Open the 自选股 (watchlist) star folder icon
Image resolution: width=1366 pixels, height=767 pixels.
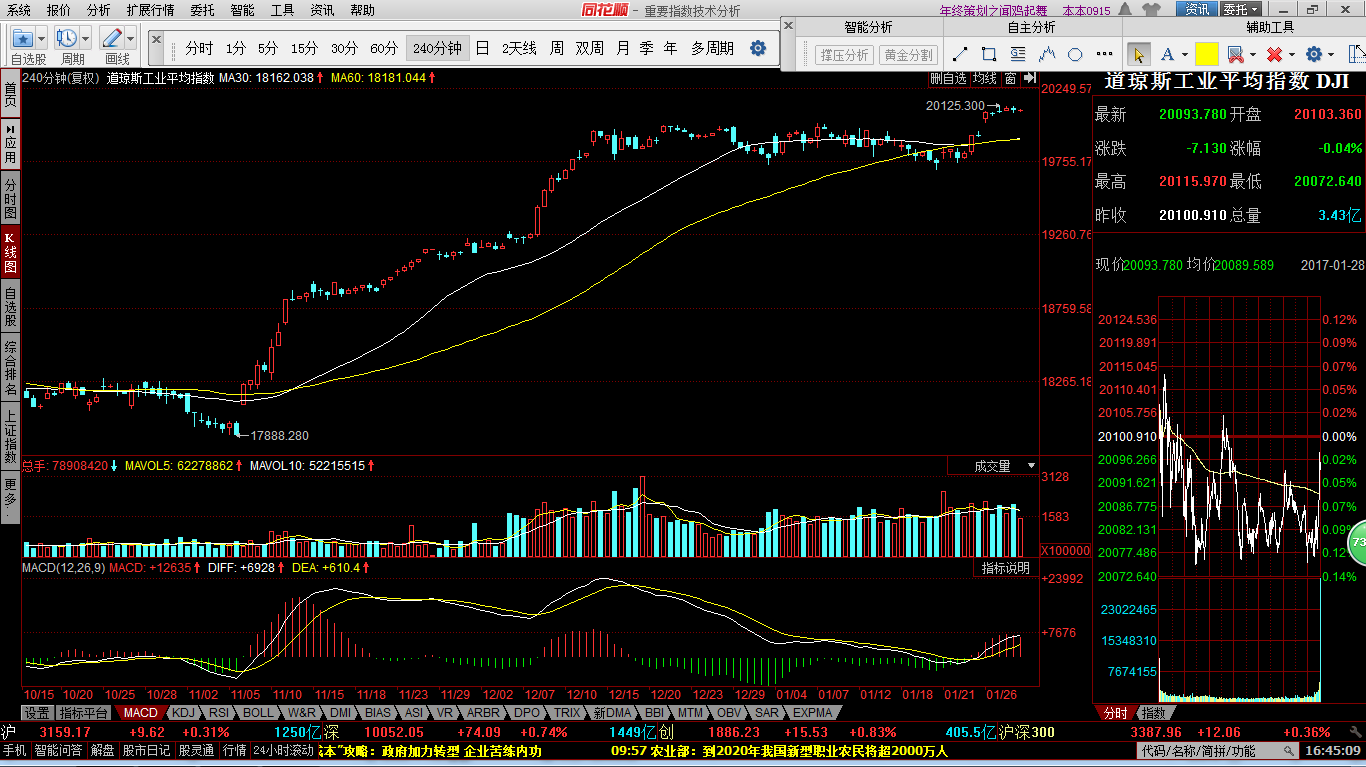pyautogui.click(x=24, y=39)
